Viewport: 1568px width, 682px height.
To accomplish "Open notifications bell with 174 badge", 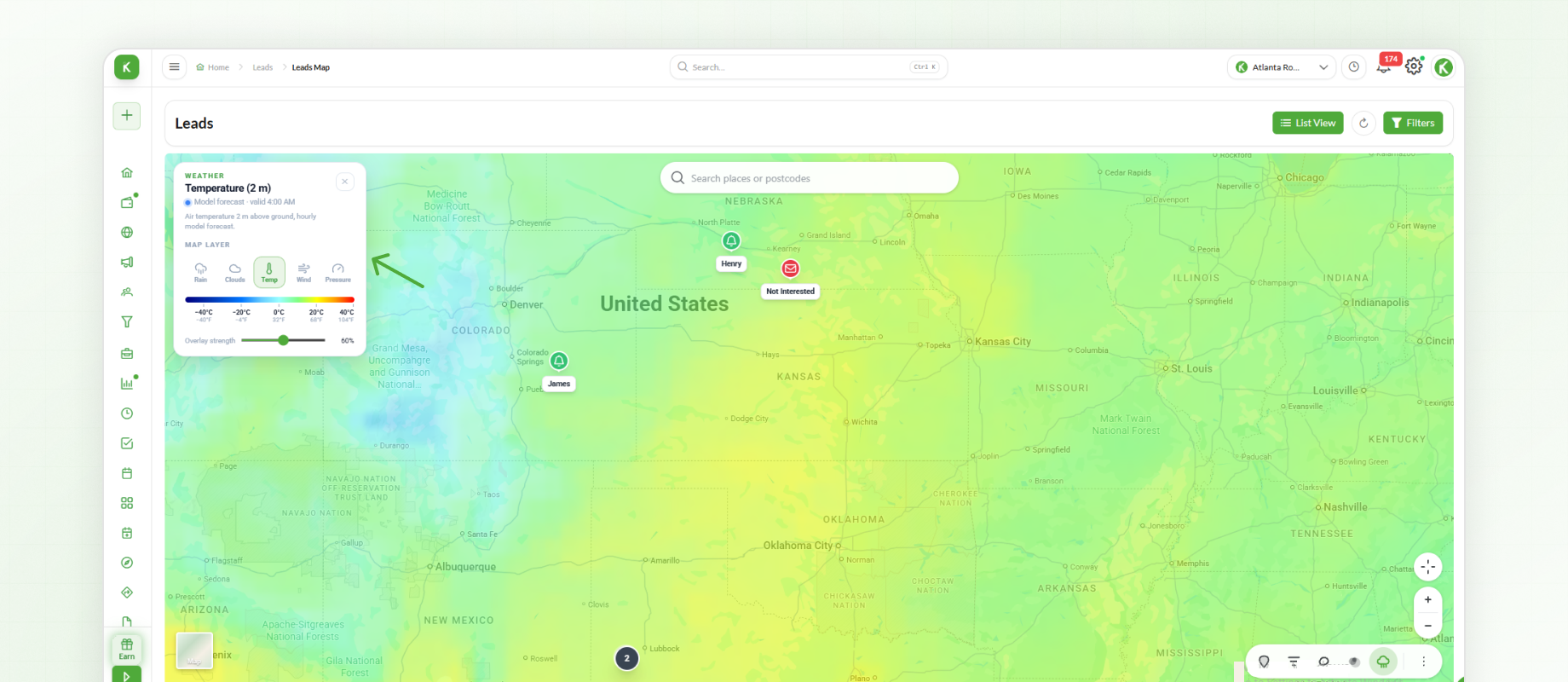I will click(1384, 66).
